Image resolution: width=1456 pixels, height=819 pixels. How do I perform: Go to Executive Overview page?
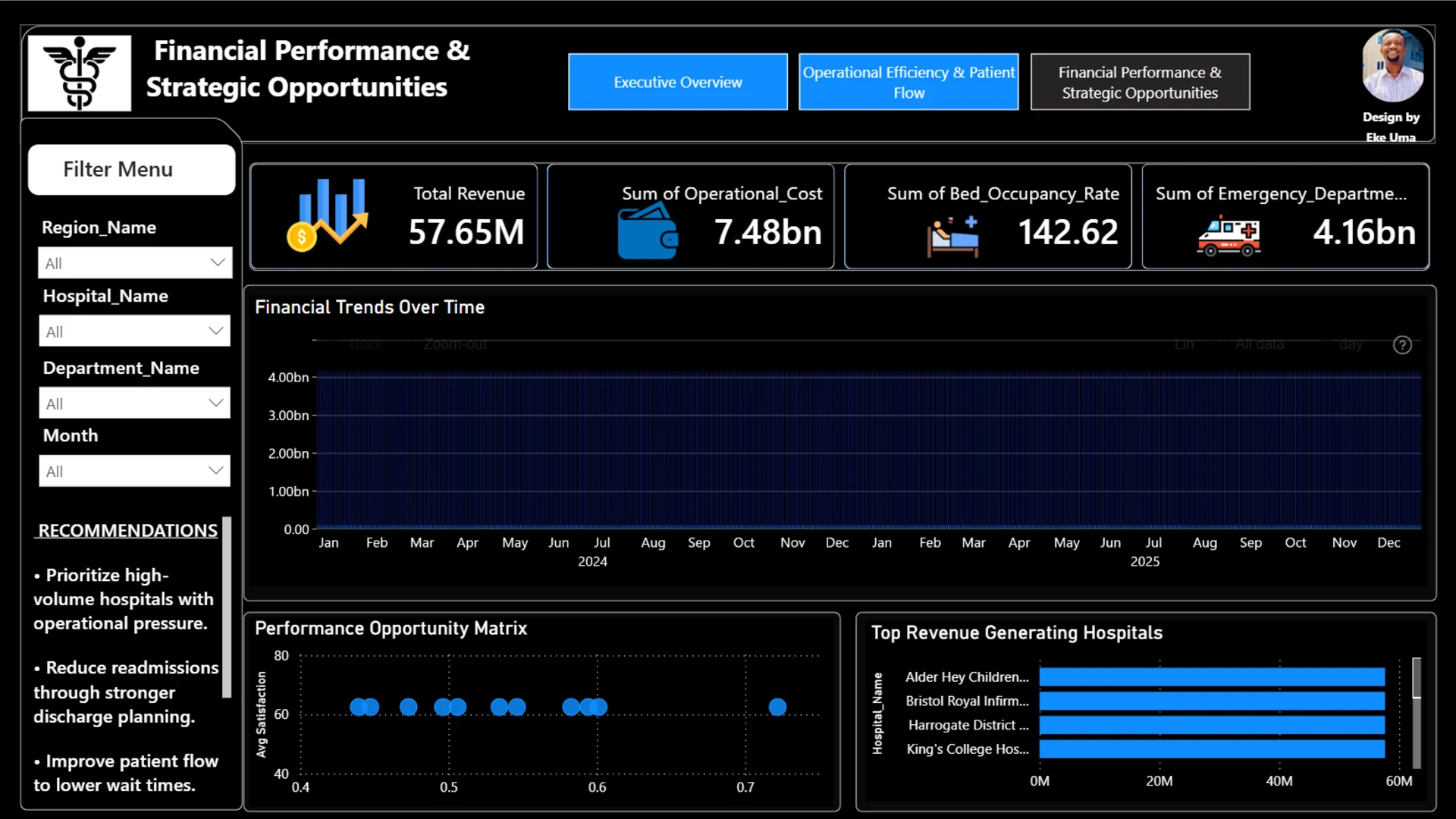point(678,82)
